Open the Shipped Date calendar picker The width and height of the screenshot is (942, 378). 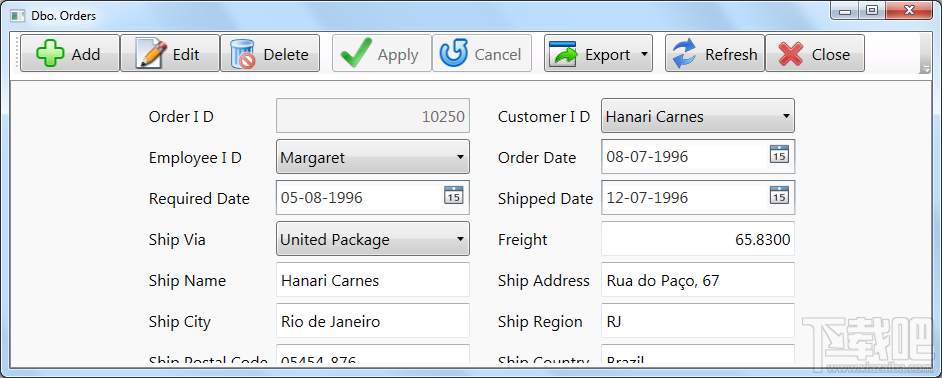[x=779, y=195]
